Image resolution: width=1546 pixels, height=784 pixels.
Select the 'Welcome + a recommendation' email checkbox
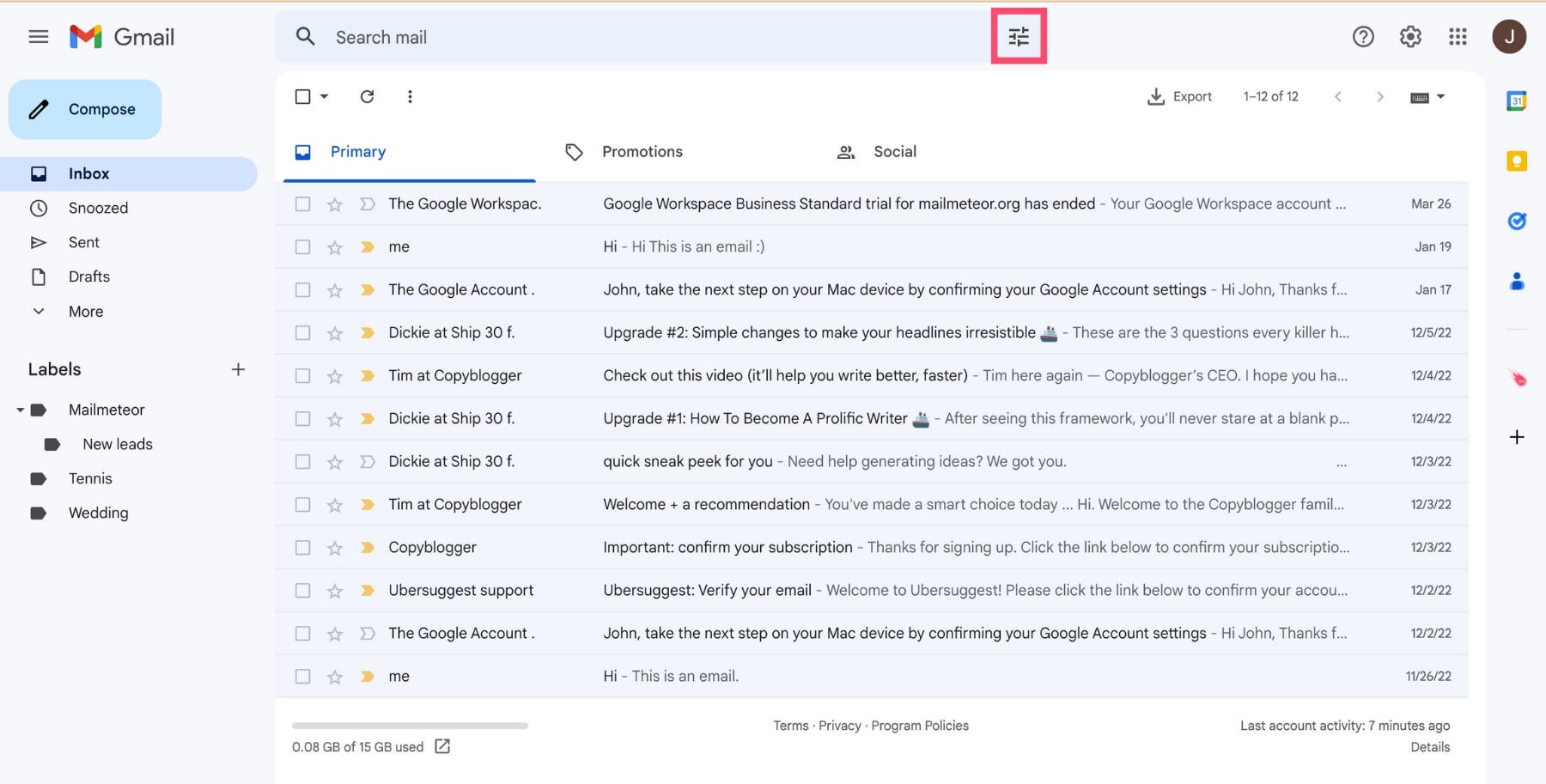tap(302, 504)
